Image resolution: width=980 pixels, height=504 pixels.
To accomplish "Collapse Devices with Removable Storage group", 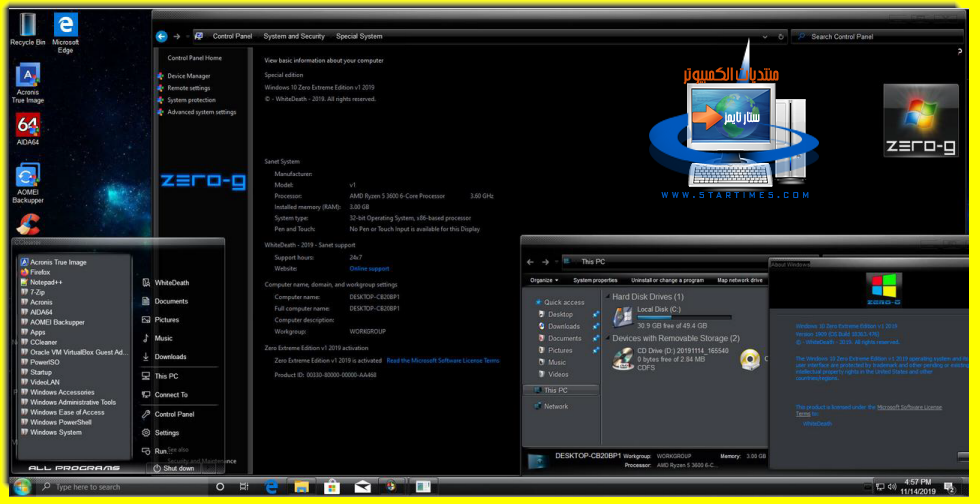I will click(607, 338).
